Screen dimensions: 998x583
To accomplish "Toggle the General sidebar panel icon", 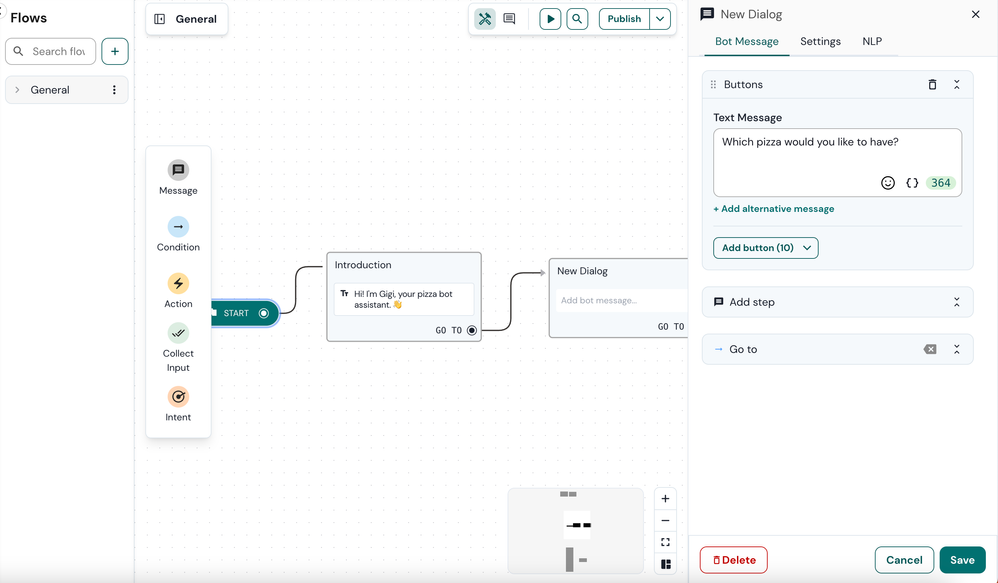I will 160,19.
